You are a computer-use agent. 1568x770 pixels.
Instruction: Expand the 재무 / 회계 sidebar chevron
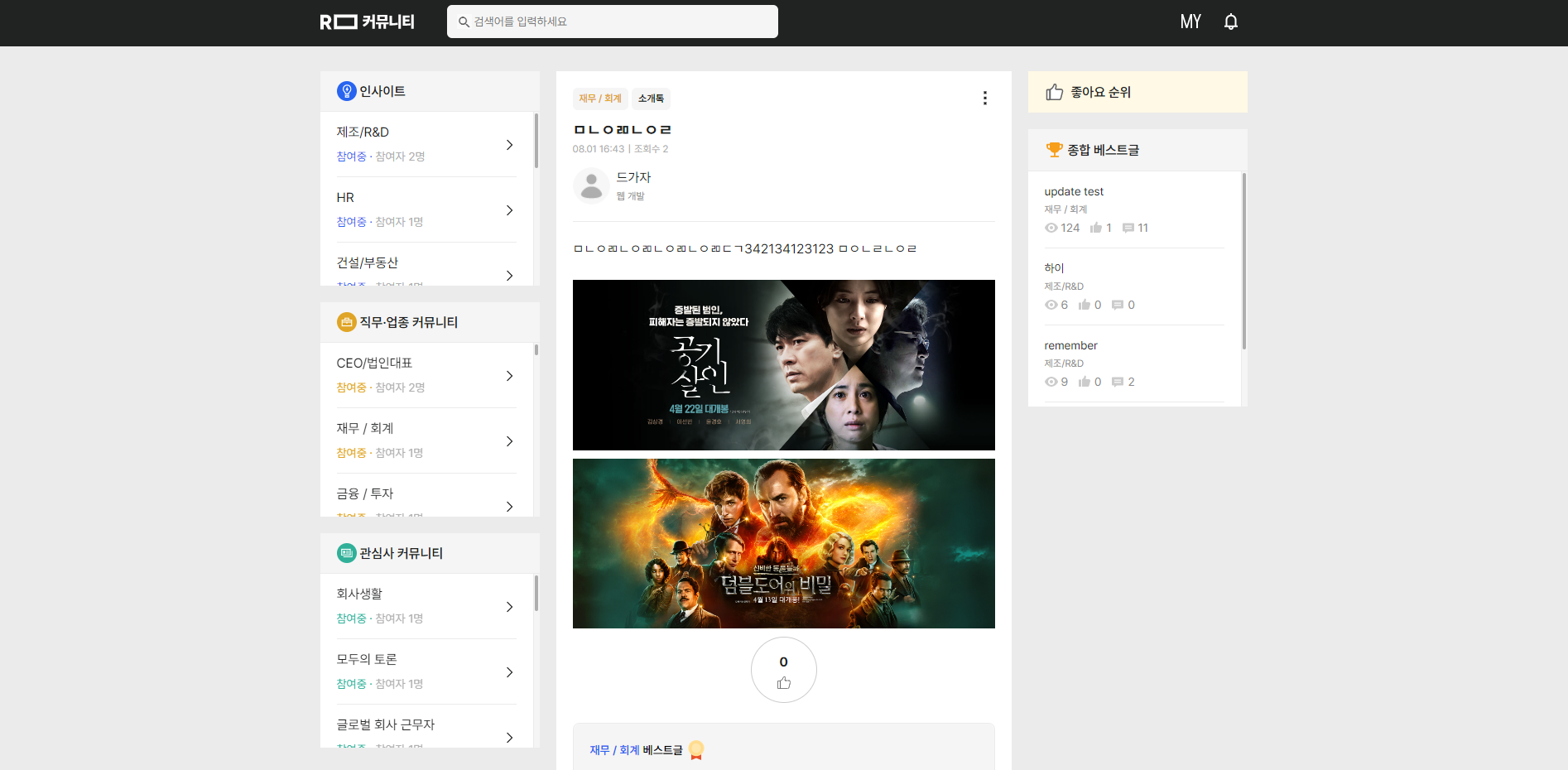pyautogui.click(x=509, y=441)
